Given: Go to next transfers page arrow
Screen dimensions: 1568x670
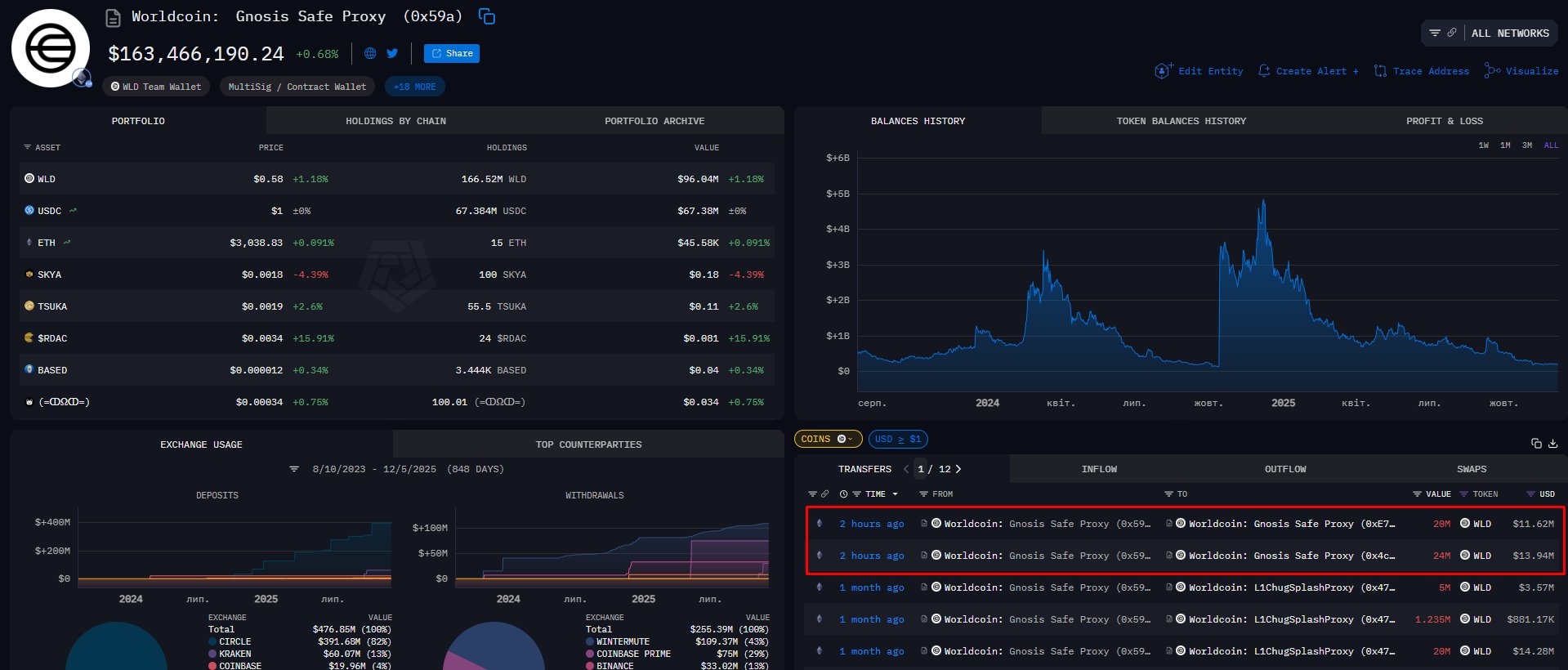Looking at the screenshot, I should point(958,469).
